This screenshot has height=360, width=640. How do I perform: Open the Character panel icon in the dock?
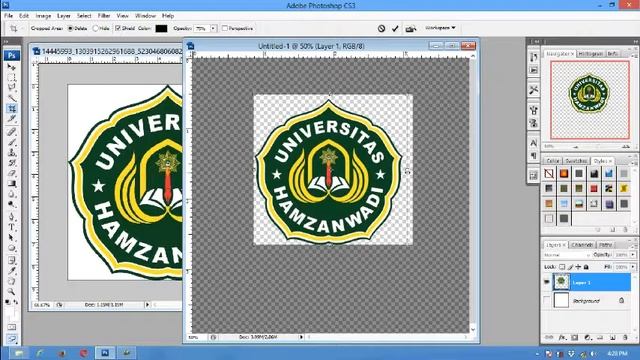[533, 143]
